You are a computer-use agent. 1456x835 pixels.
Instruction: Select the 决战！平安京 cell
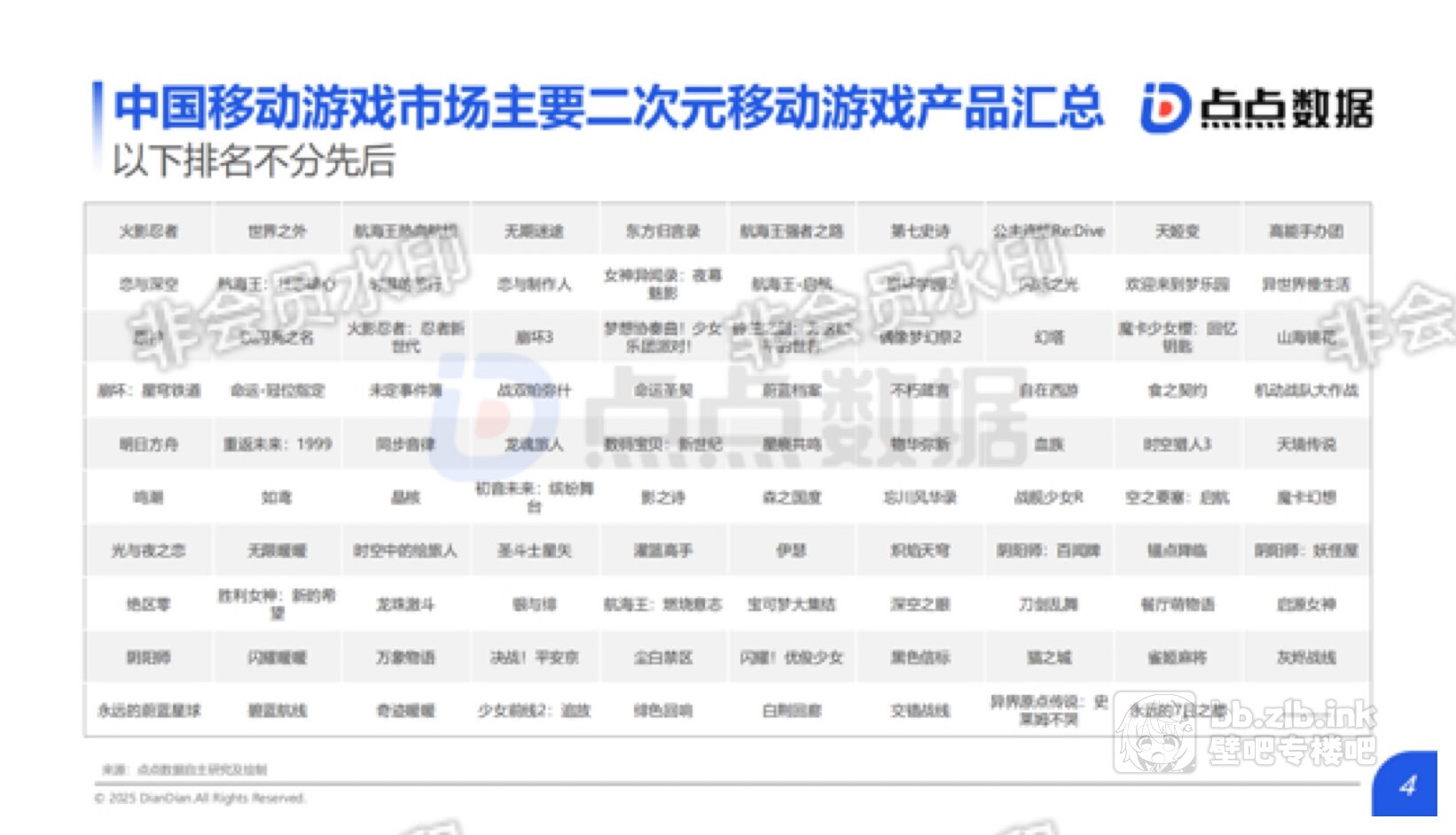[x=534, y=657]
